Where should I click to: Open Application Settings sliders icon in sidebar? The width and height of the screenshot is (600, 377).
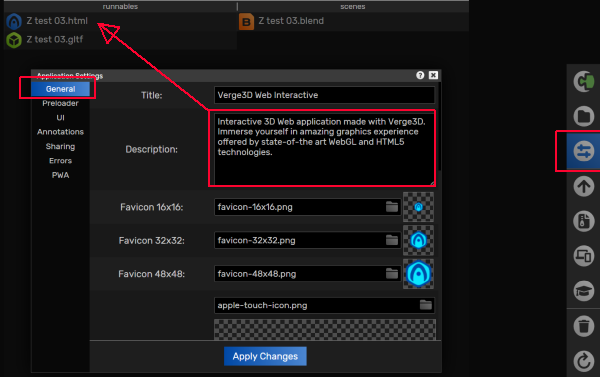[x=584, y=151]
